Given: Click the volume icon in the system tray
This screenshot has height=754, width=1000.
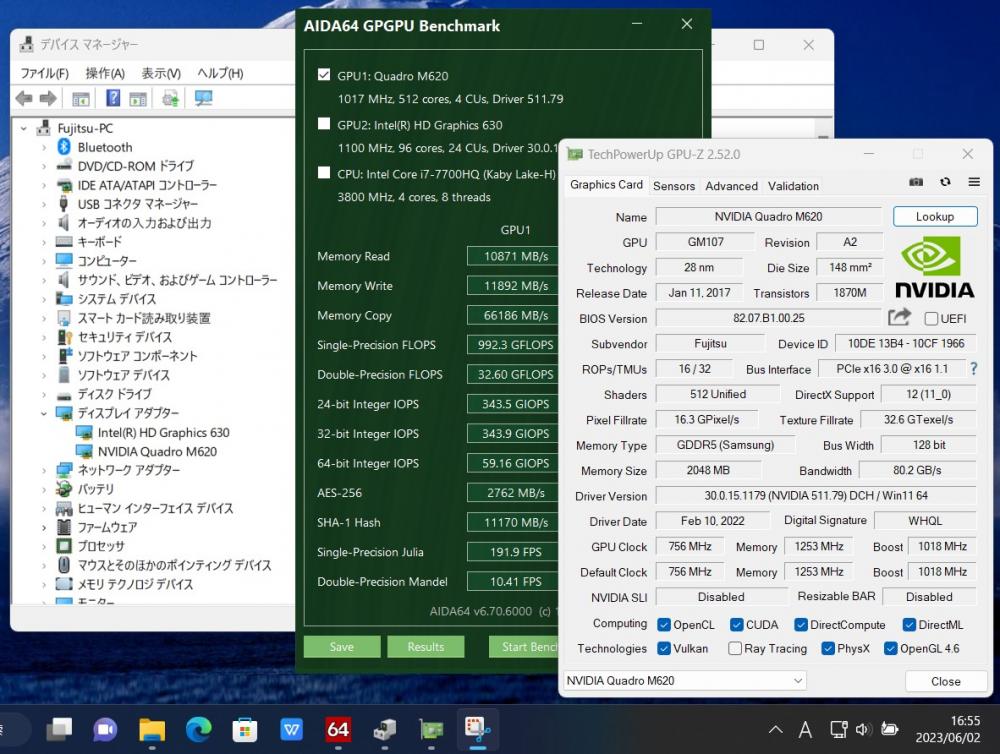Looking at the screenshot, I should [864, 729].
